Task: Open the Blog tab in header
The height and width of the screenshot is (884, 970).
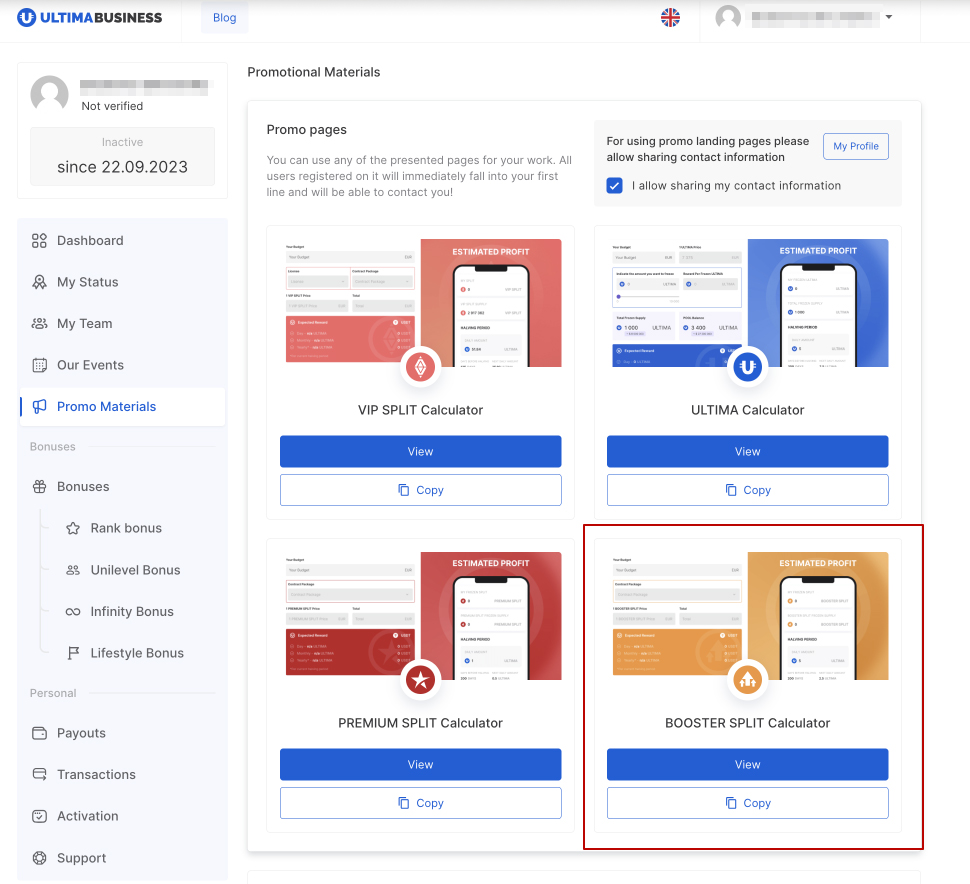Action: coord(225,18)
